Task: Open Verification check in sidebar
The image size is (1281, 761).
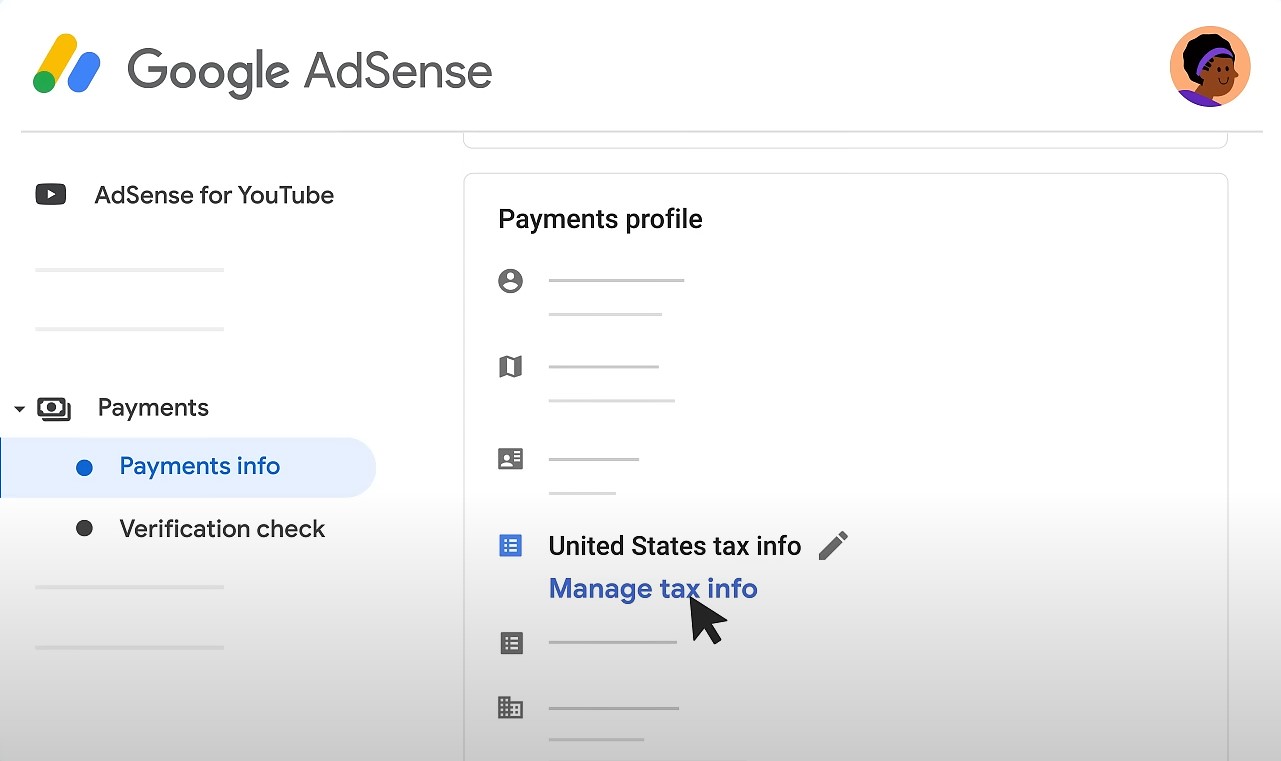Action: pyautogui.click(x=222, y=529)
